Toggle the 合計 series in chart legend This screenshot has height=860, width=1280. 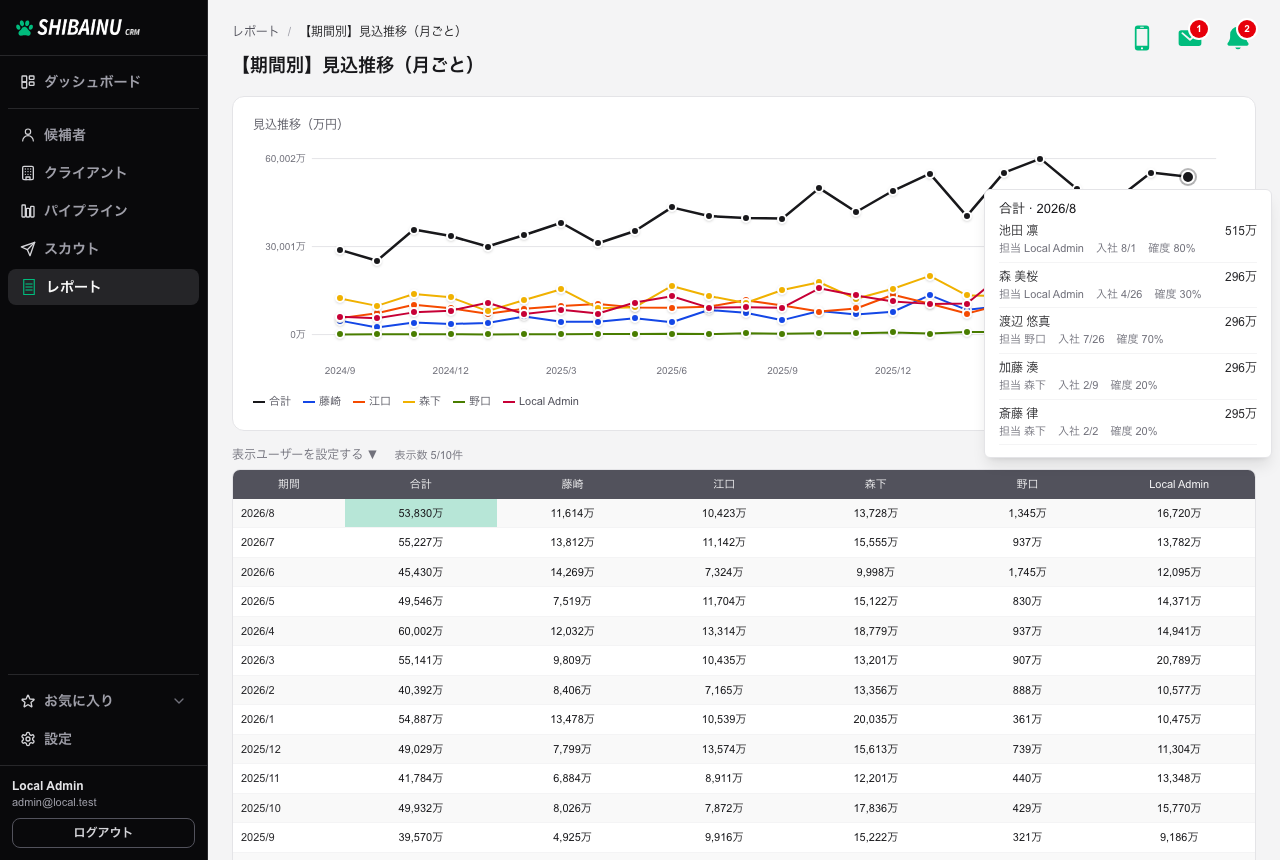coord(272,401)
